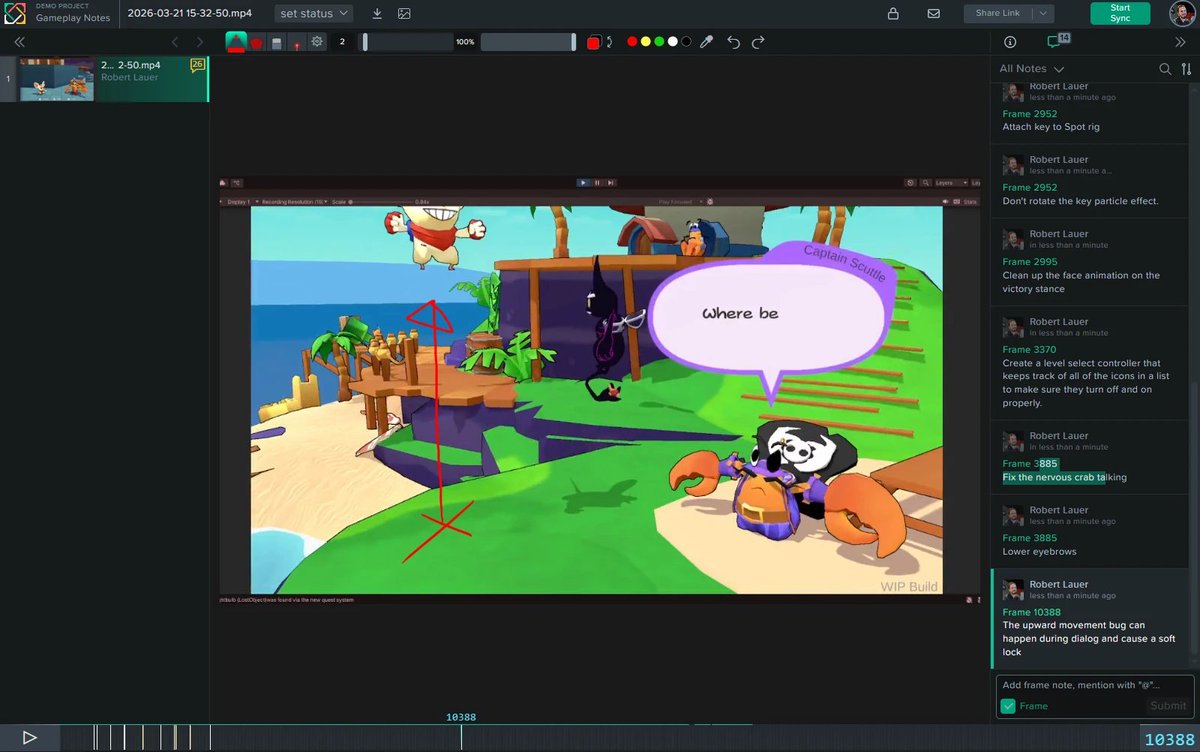The width and height of the screenshot is (1200, 752).
Task: Play the video
Action: point(30,738)
